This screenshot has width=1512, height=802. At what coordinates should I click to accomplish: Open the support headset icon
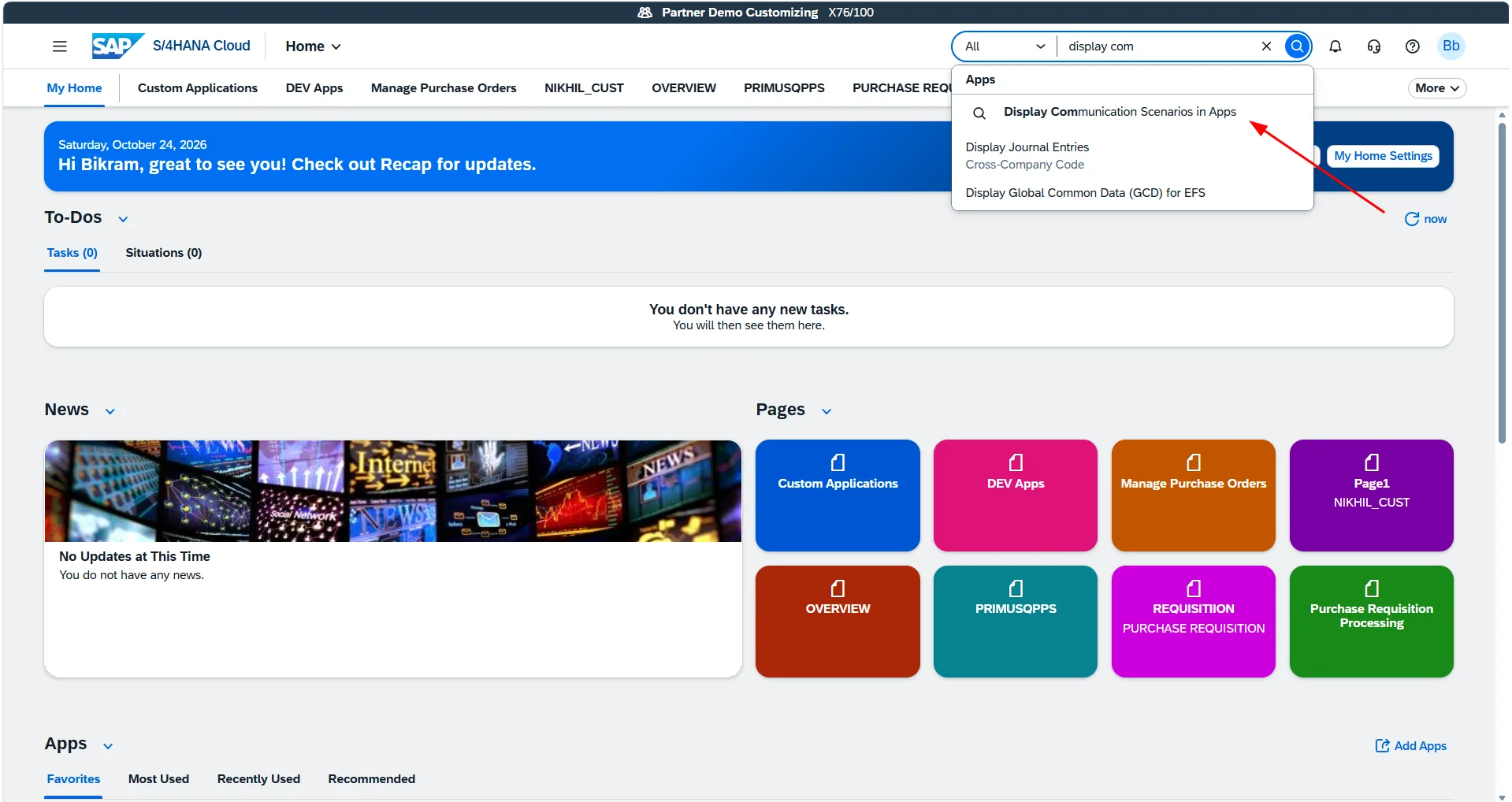(1373, 46)
